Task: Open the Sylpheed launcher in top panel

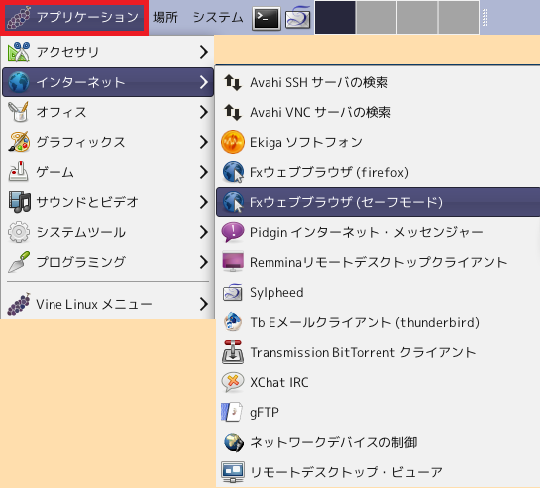Action: (298, 18)
